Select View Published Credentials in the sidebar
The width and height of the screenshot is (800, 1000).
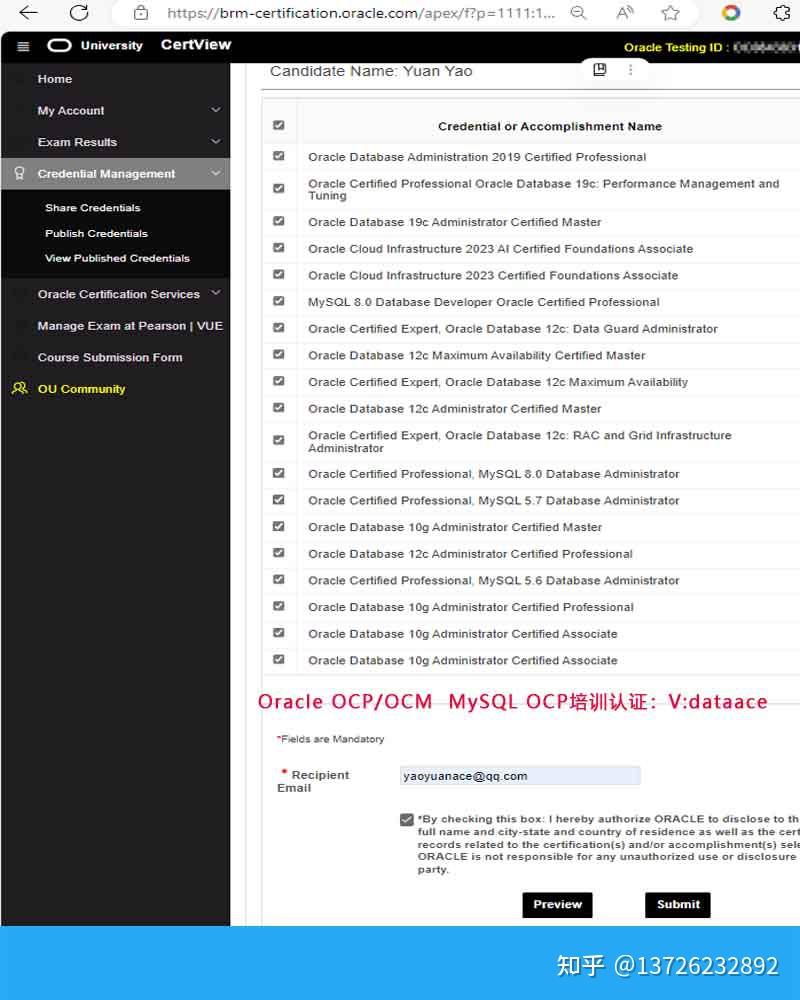tap(121, 258)
